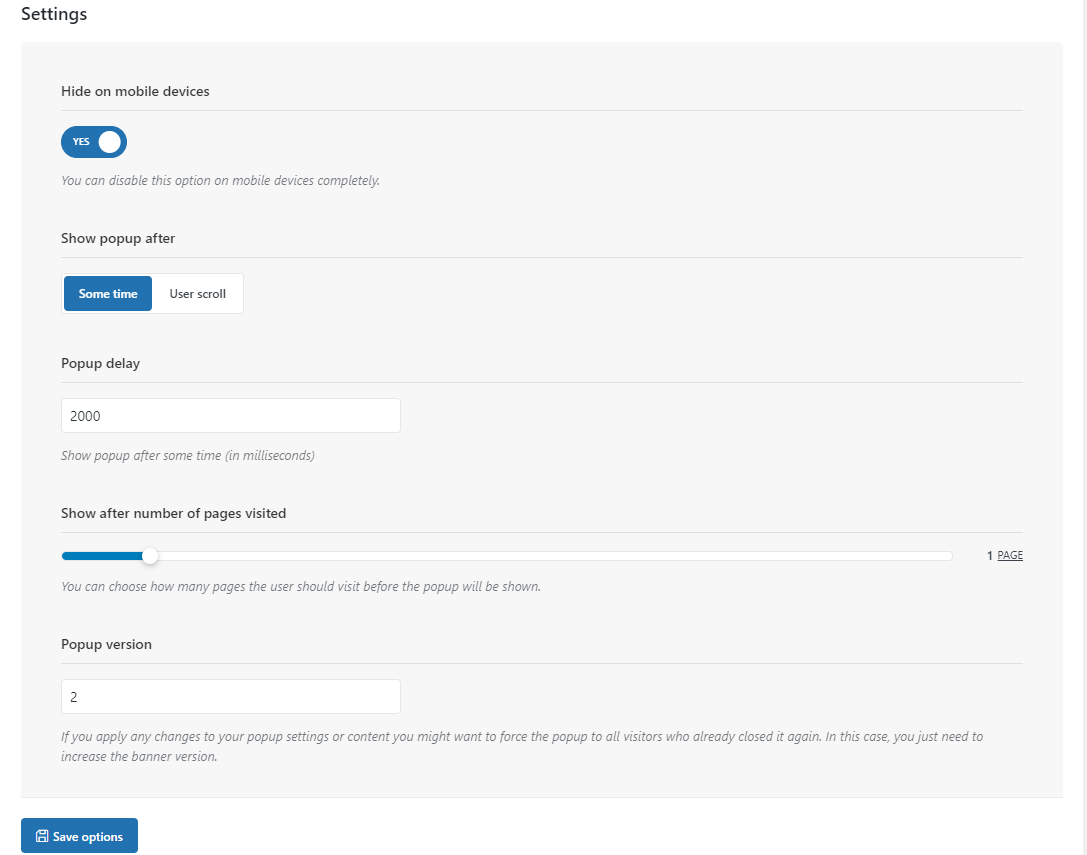Click 'If you apply any changes' help text
The width and height of the screenshot is (1087, 855).
[x=522, y=746]
